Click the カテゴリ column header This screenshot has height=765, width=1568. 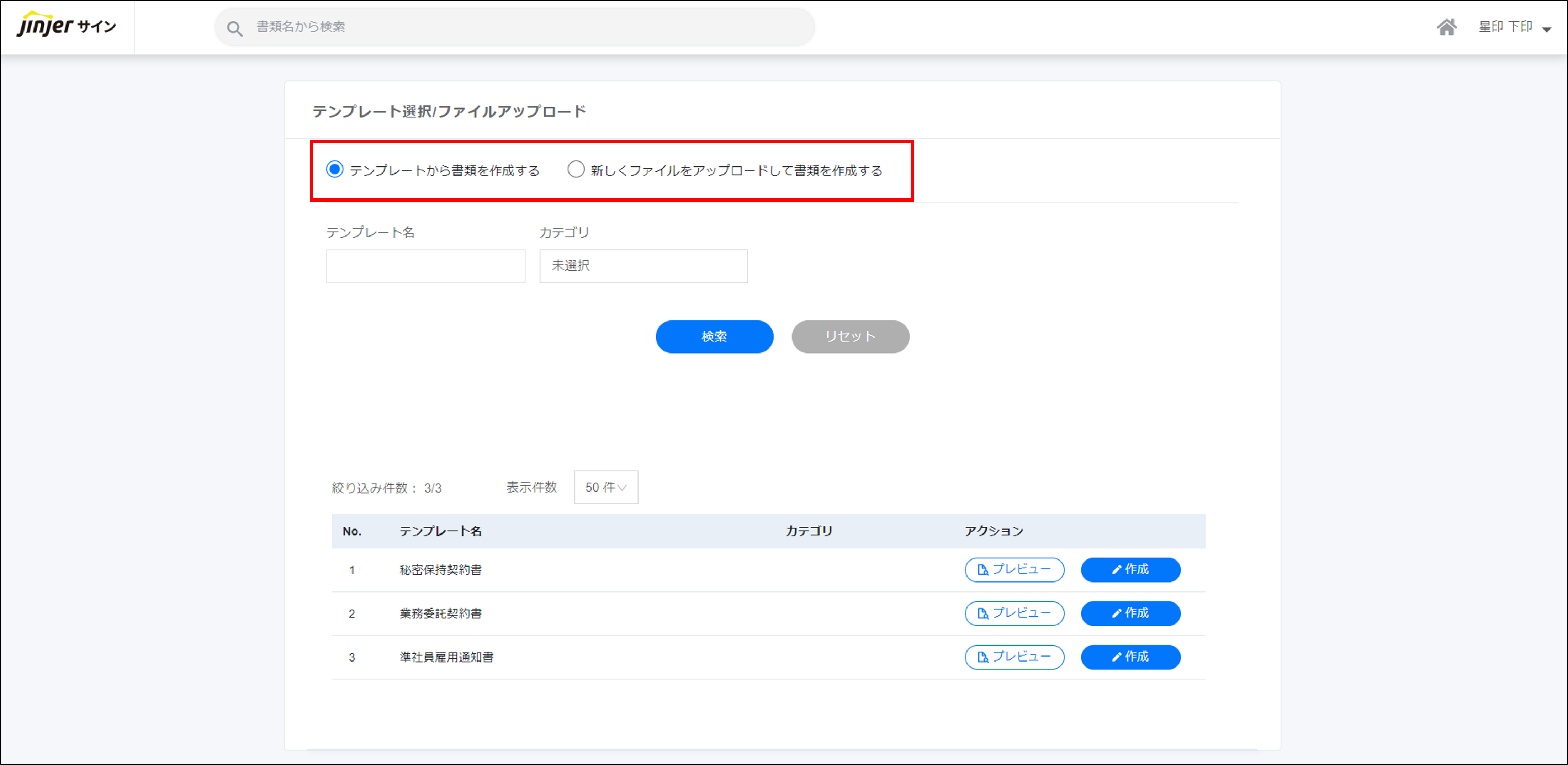click(x=808, y=531)
